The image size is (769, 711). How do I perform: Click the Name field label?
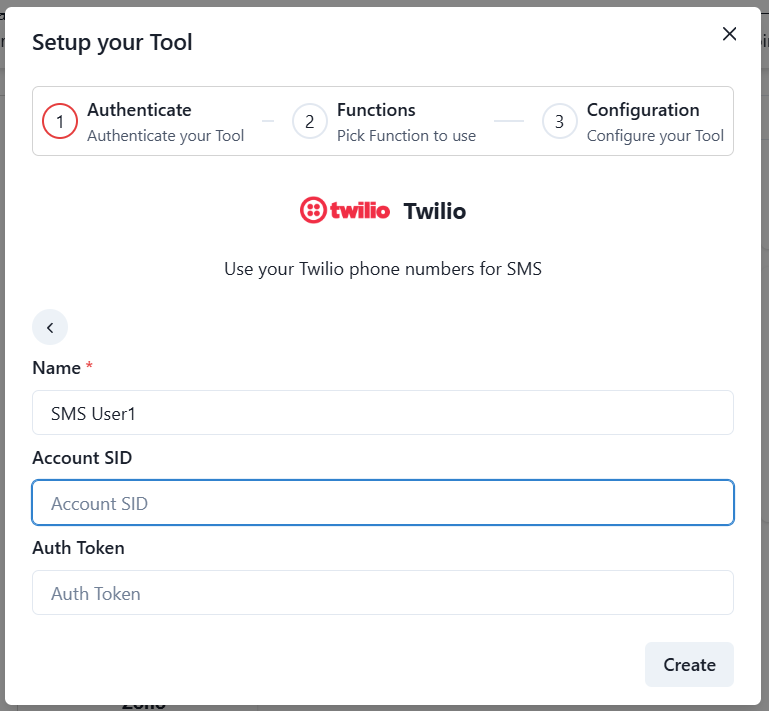coord(56,368)
